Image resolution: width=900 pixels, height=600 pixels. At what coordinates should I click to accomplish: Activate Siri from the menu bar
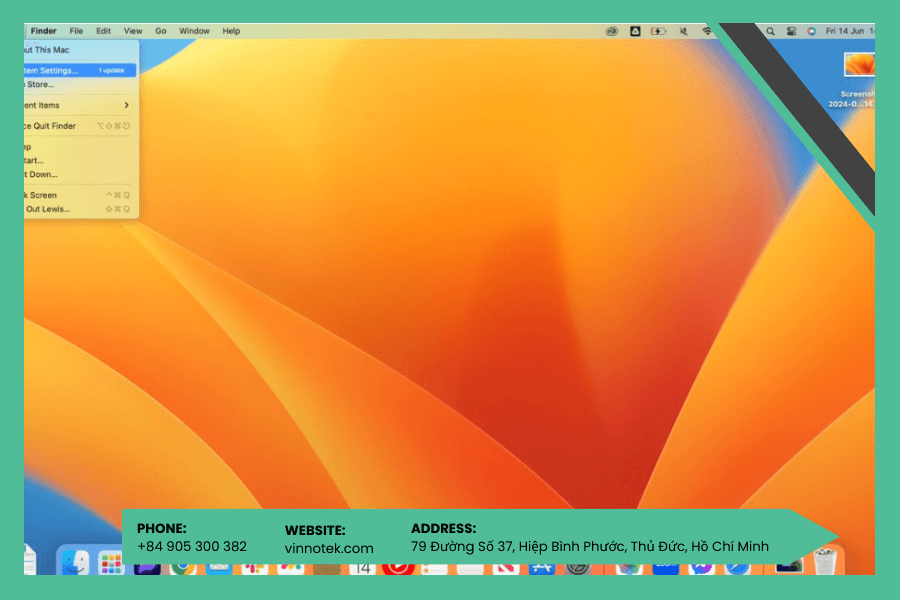[x=811, y=31]
